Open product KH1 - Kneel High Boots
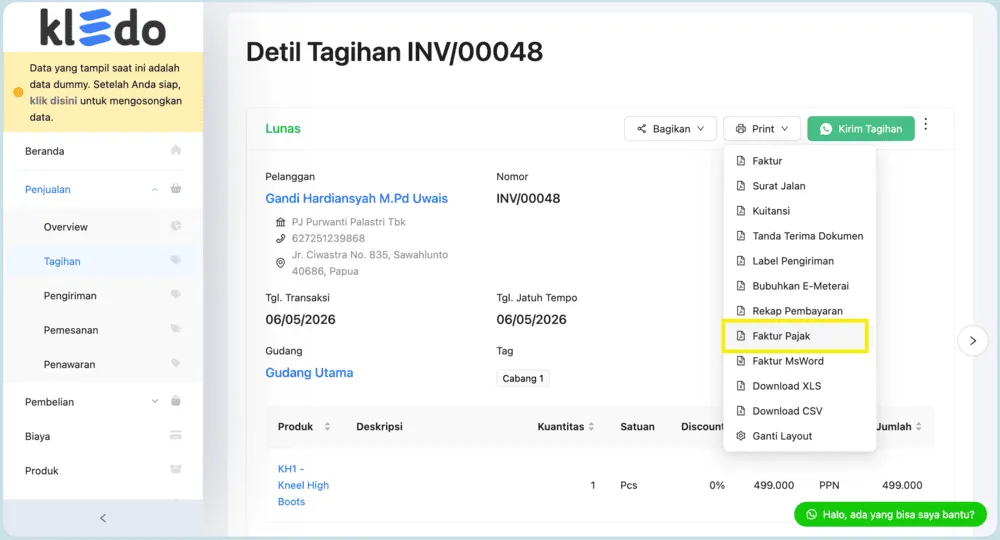 click(x=304, y=485)
